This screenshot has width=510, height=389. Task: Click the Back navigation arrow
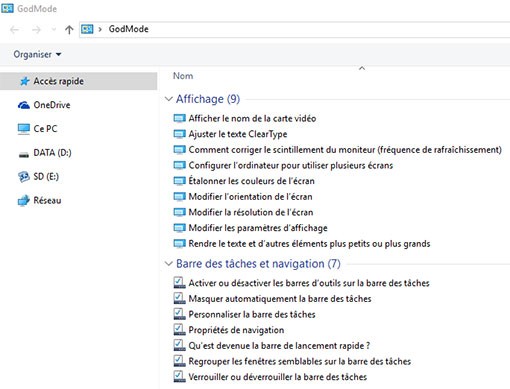[x=15, y=30]
